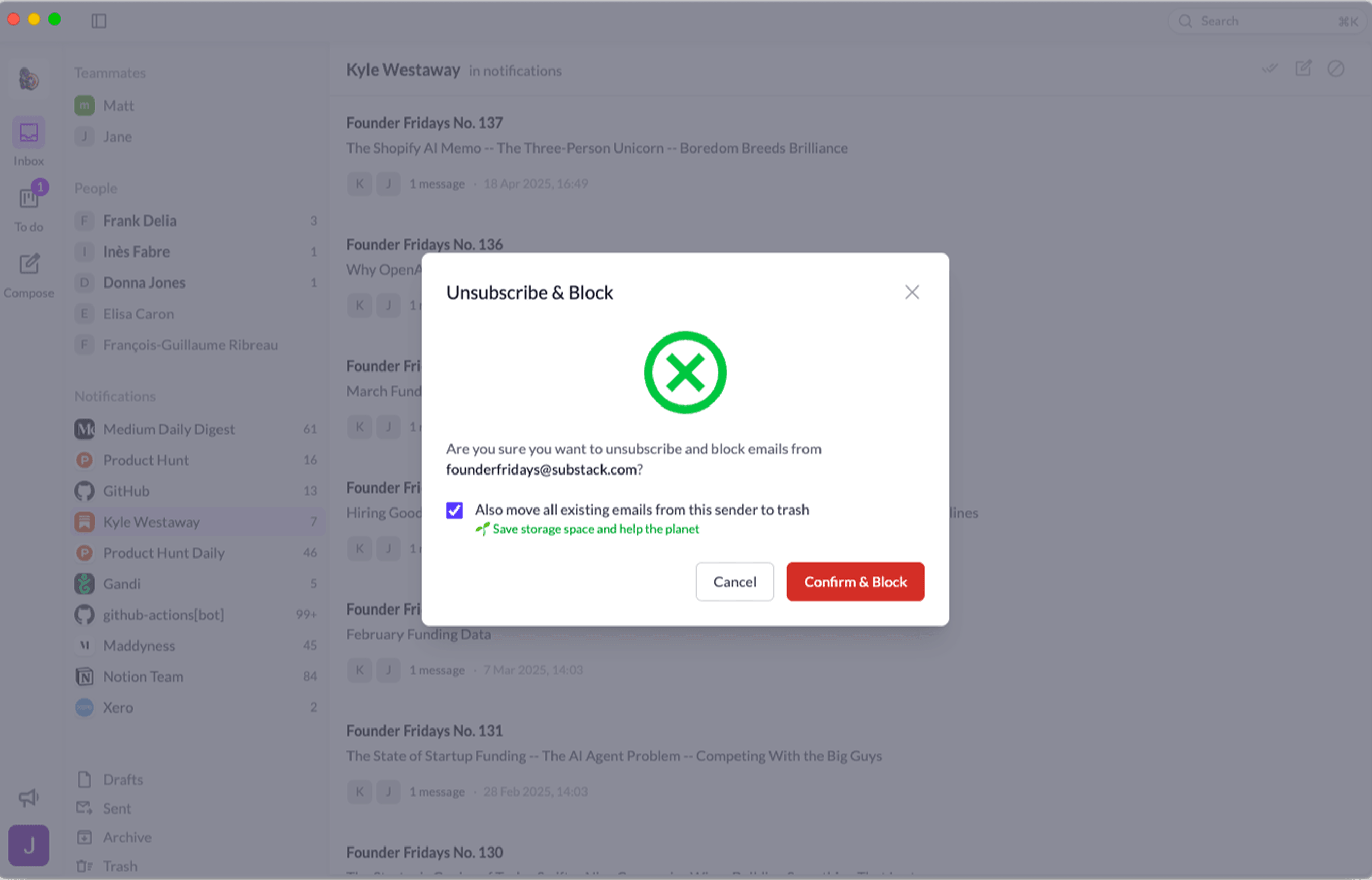Viewport: 1372px width, 880px height.
Task: Uncheck move existing emails to trash
Action: coord(455,510)
